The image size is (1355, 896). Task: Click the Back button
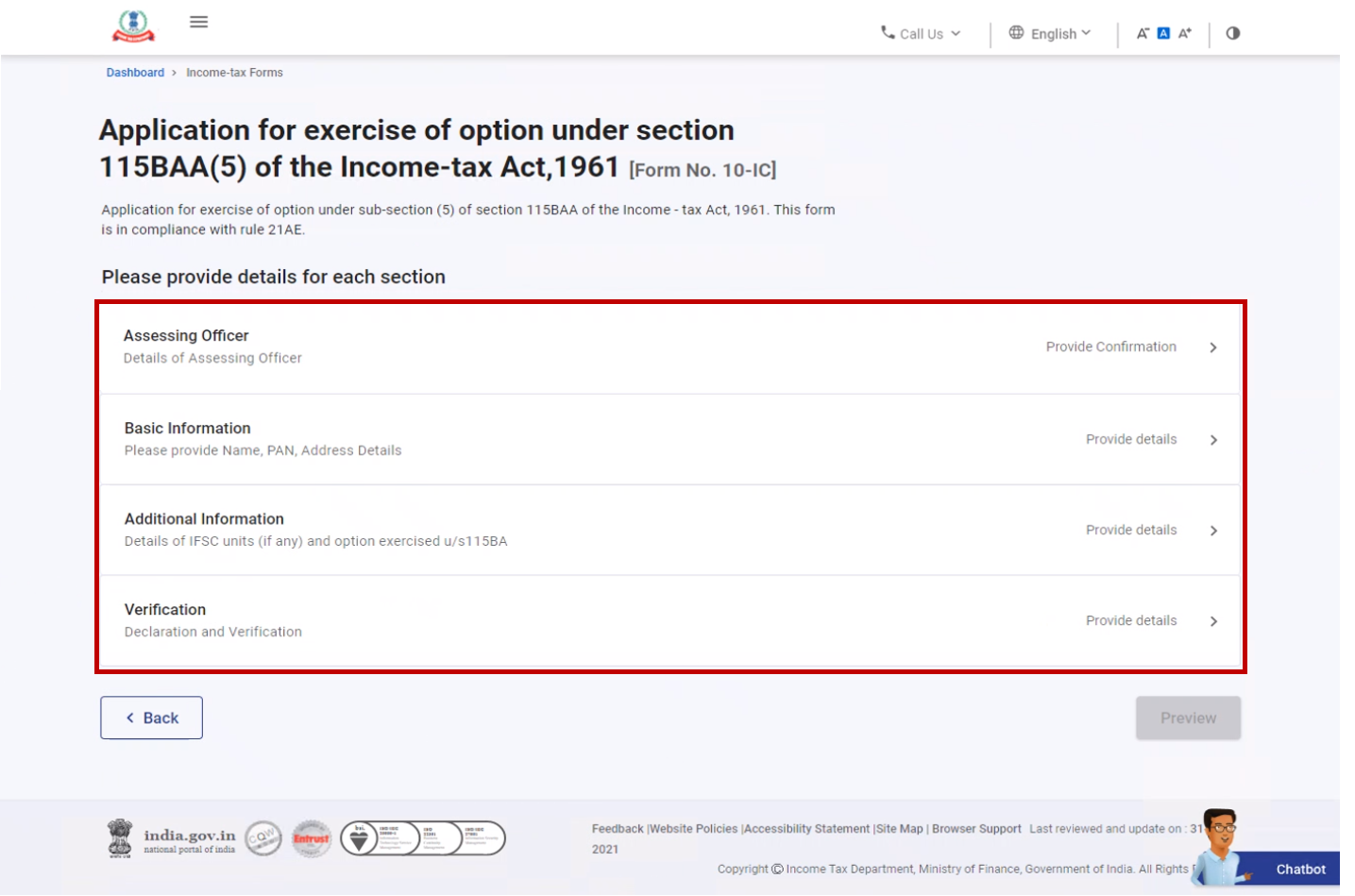click(151, 718)
